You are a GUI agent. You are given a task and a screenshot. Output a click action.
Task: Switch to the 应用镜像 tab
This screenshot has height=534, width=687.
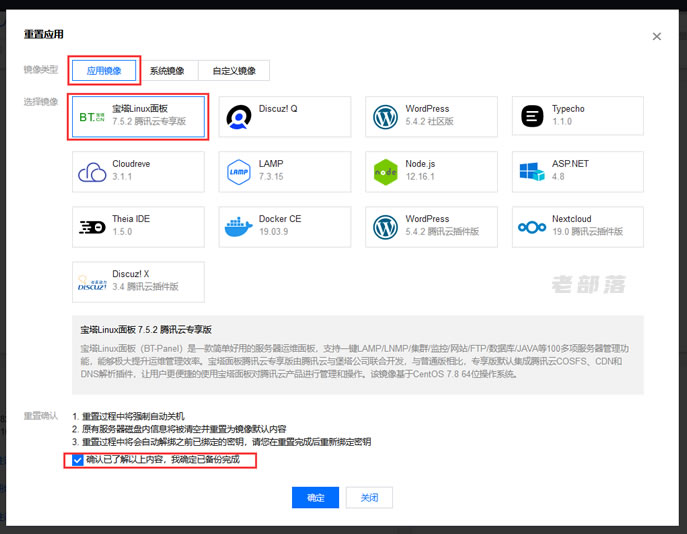point(104,71)
